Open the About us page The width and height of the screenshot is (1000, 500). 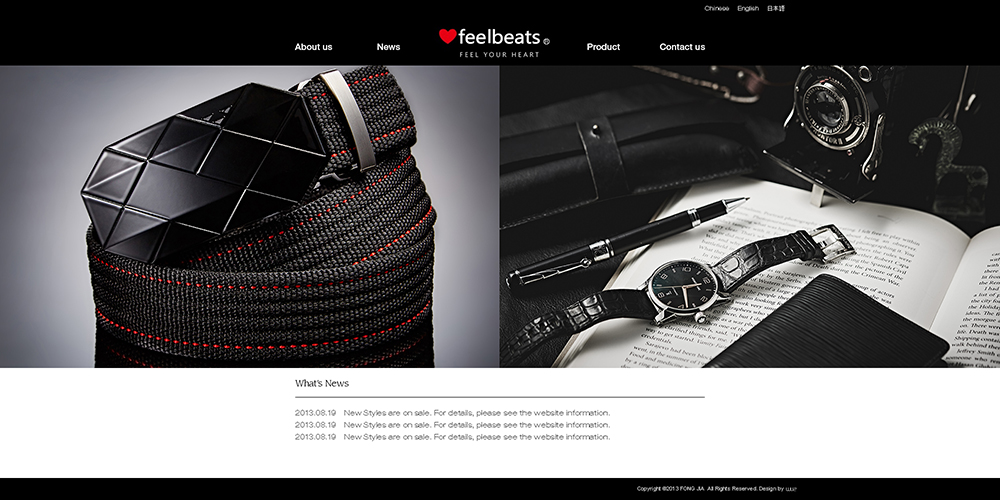coord(313,47)
